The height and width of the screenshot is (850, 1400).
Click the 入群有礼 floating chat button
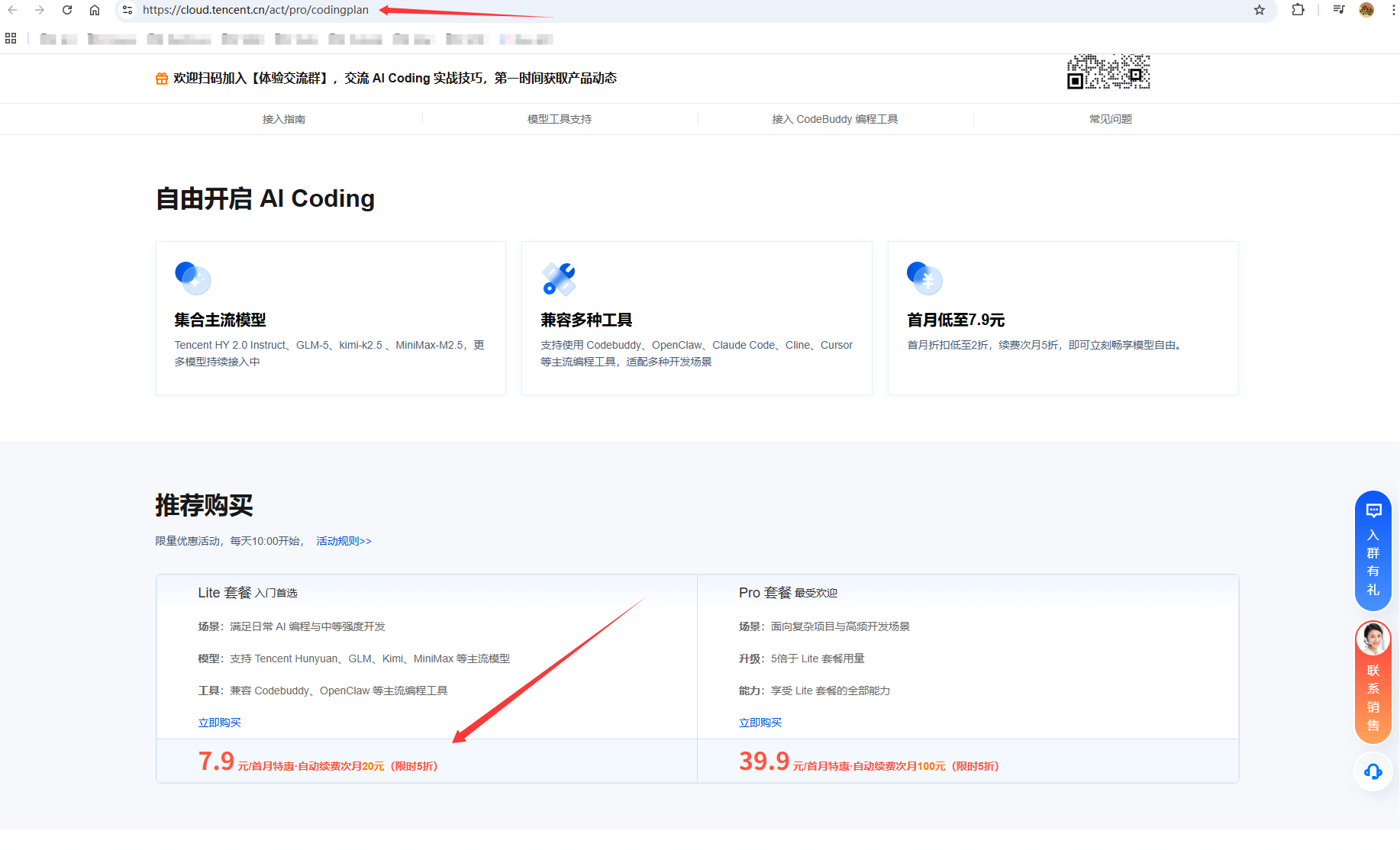pyautogui.click(x=1373, y=551)
